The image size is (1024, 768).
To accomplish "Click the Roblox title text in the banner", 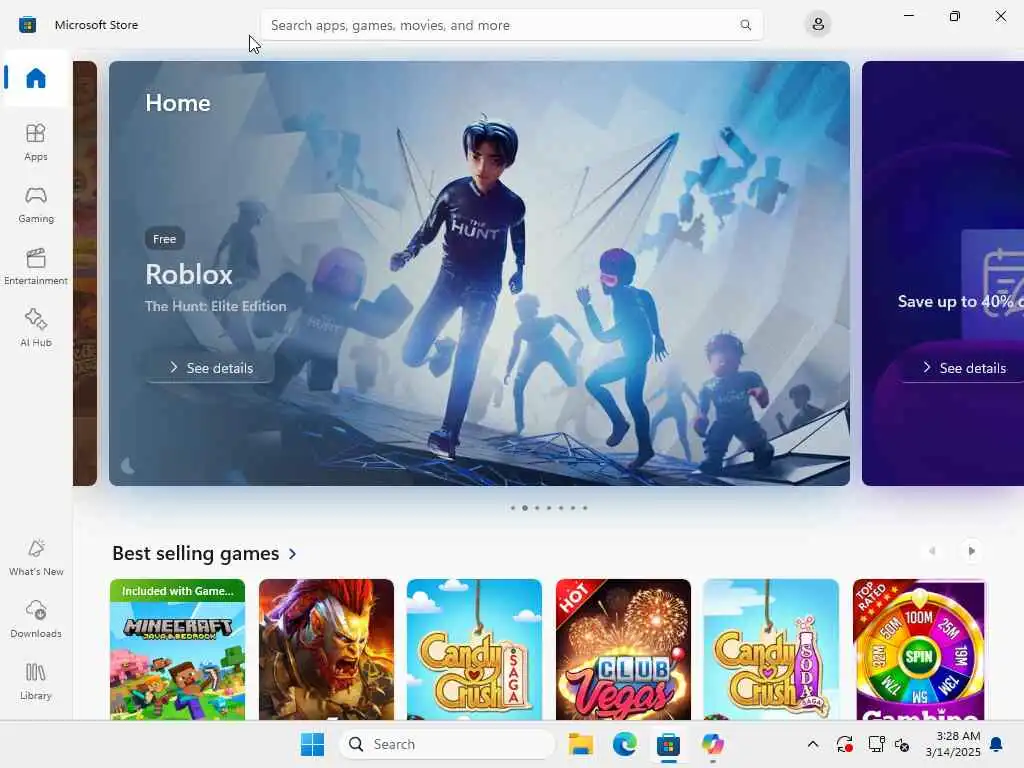I will pos(189,274).
